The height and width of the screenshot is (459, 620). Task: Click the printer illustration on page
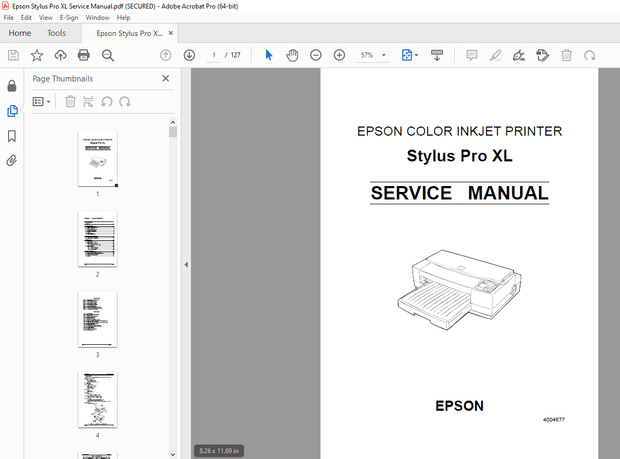pyautogui.click(x=459, y=290)
